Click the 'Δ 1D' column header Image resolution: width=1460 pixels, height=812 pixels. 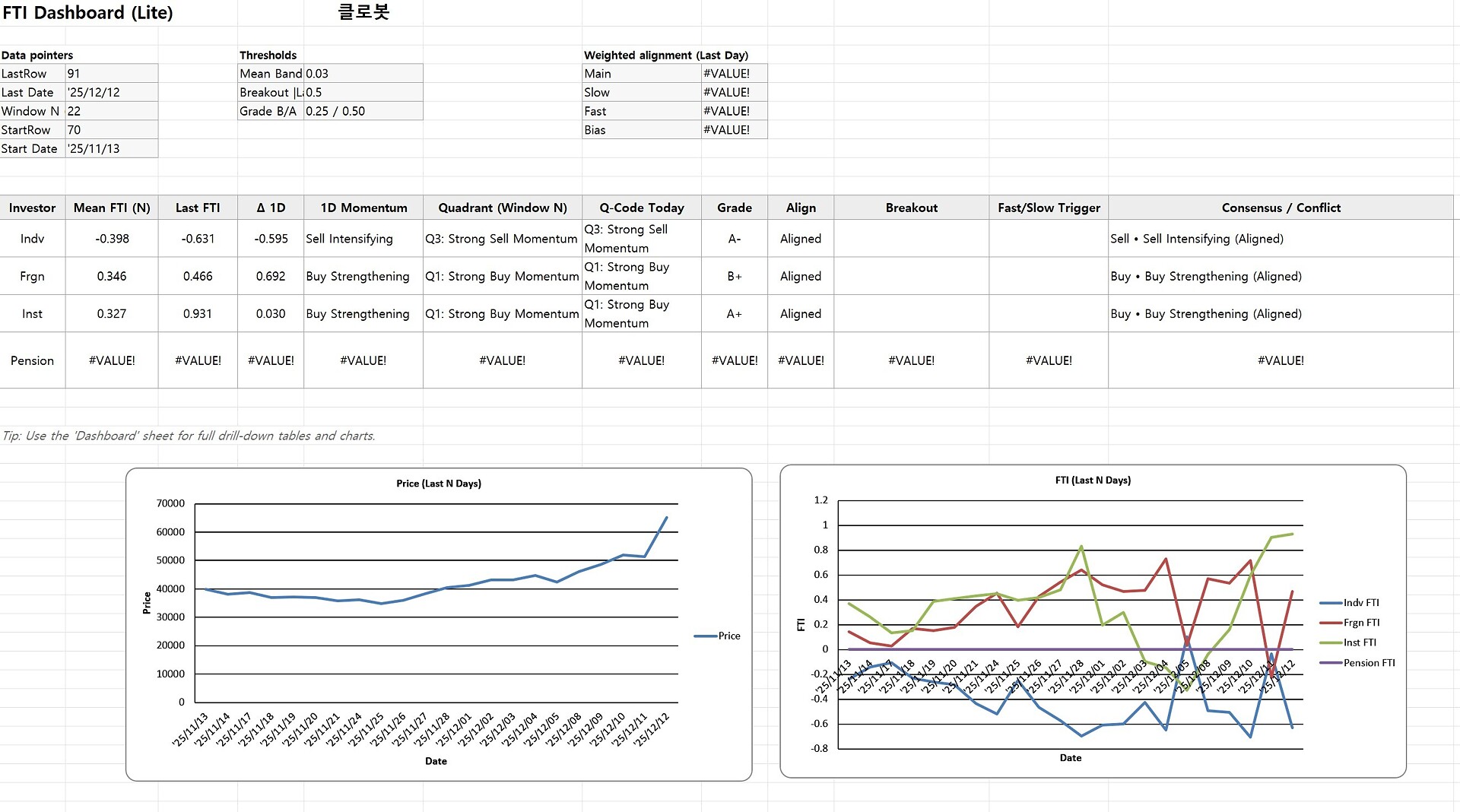point(271,208)
